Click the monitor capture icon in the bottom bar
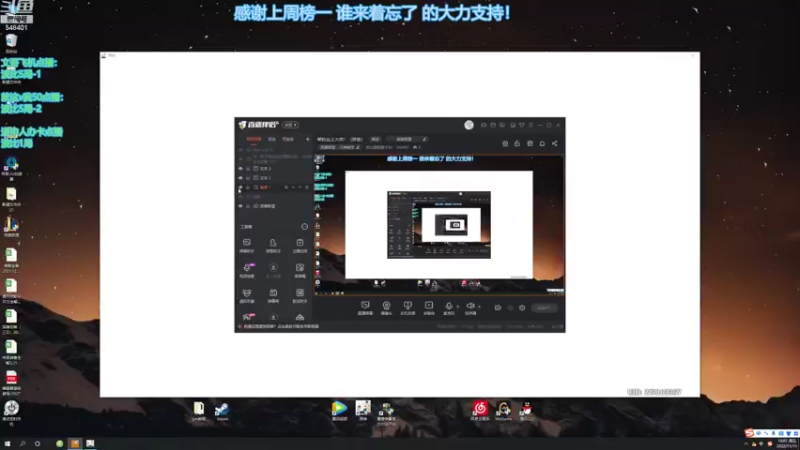This screenshot has height=450, width=800. [408, 308]
